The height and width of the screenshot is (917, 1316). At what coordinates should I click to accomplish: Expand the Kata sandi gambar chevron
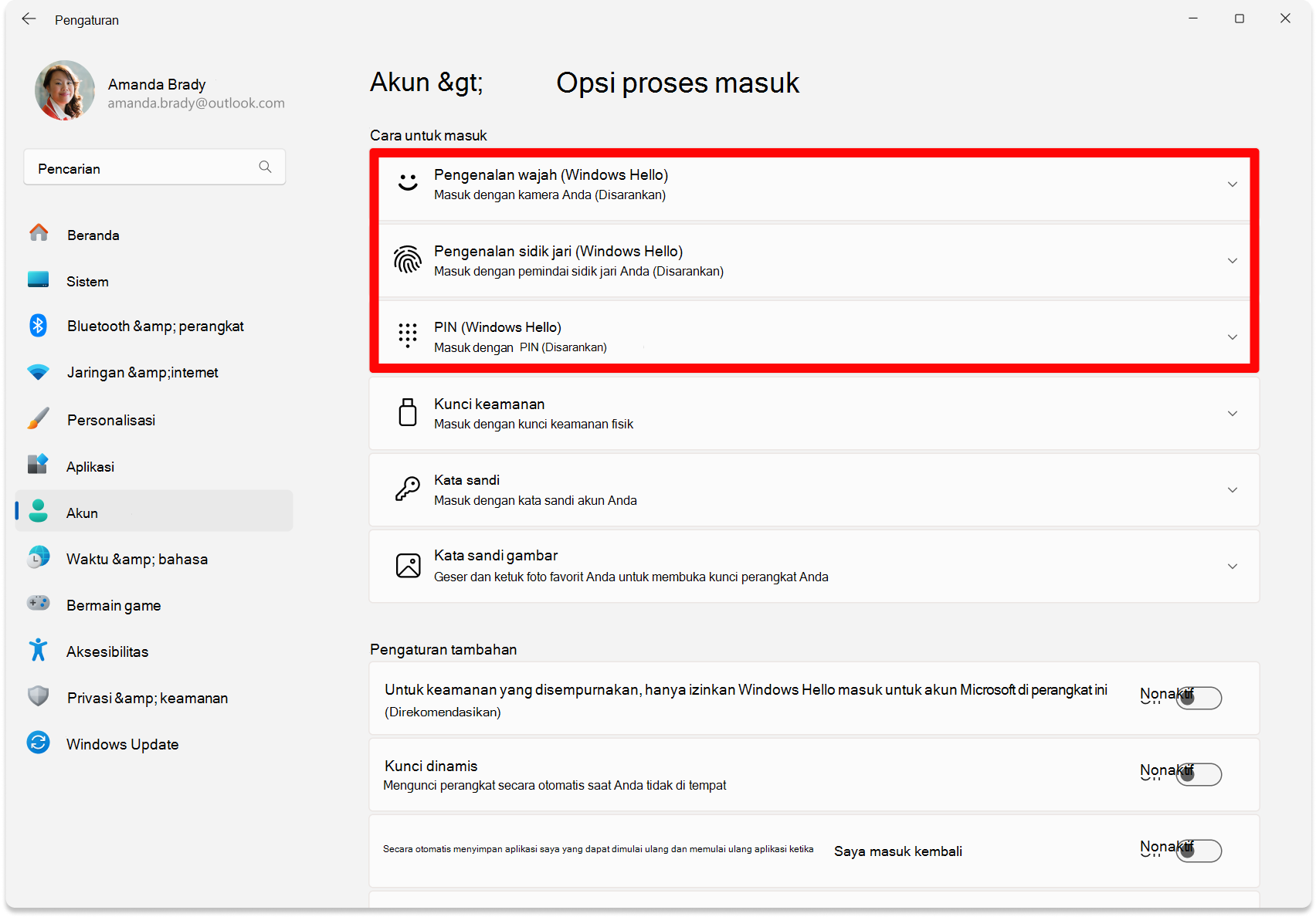(x=1233, y=567)
